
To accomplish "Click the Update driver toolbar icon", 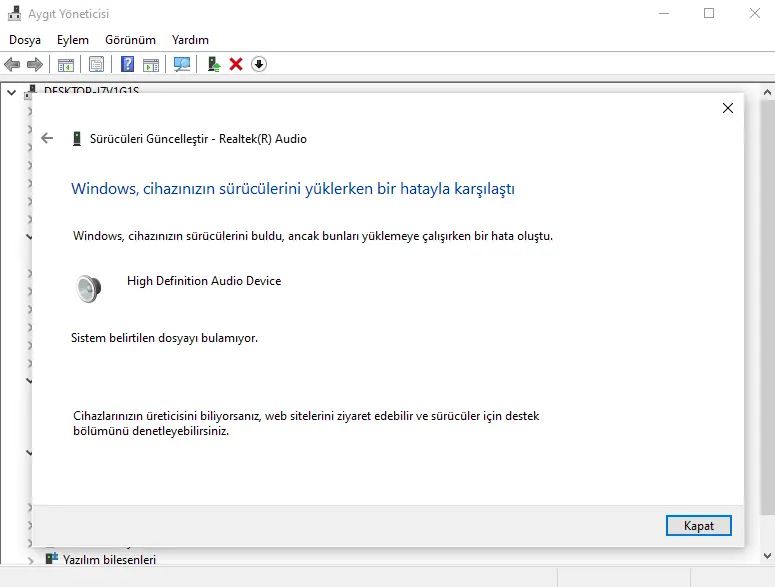I will click(x=214, y=64).
